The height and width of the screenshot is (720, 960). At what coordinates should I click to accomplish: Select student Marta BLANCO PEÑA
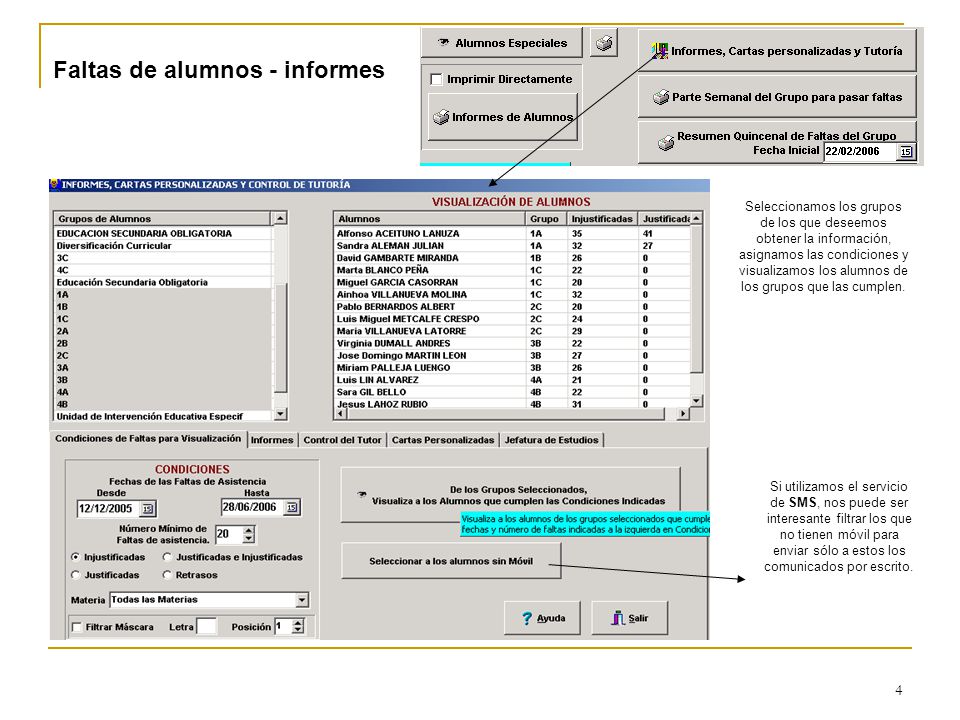[512, 270]
